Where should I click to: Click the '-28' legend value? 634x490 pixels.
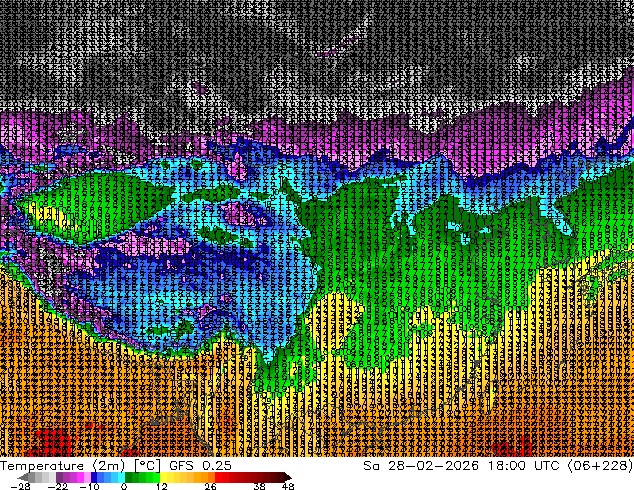tap(21, 486)
